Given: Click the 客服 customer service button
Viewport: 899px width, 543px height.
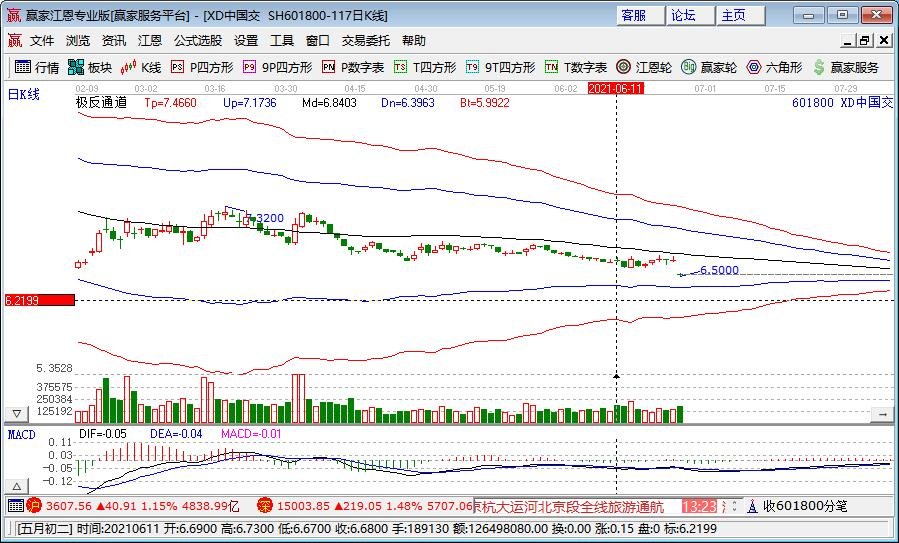Looking at the screenshot, I should click(x=641, y=15).
